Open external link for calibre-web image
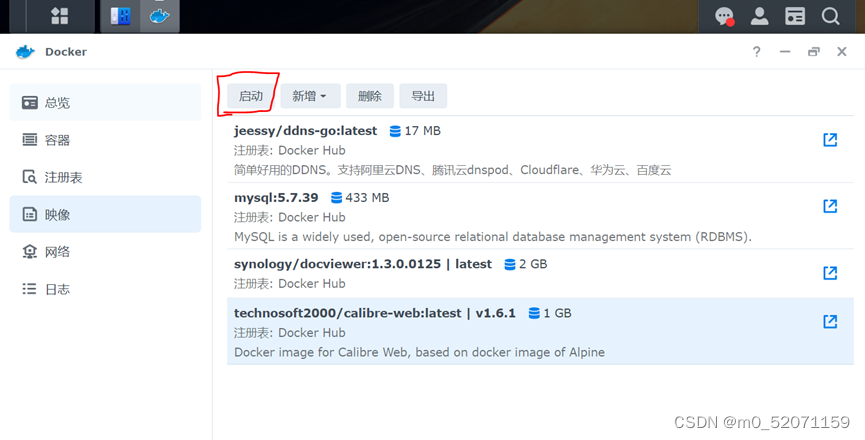 click(829, 321)
